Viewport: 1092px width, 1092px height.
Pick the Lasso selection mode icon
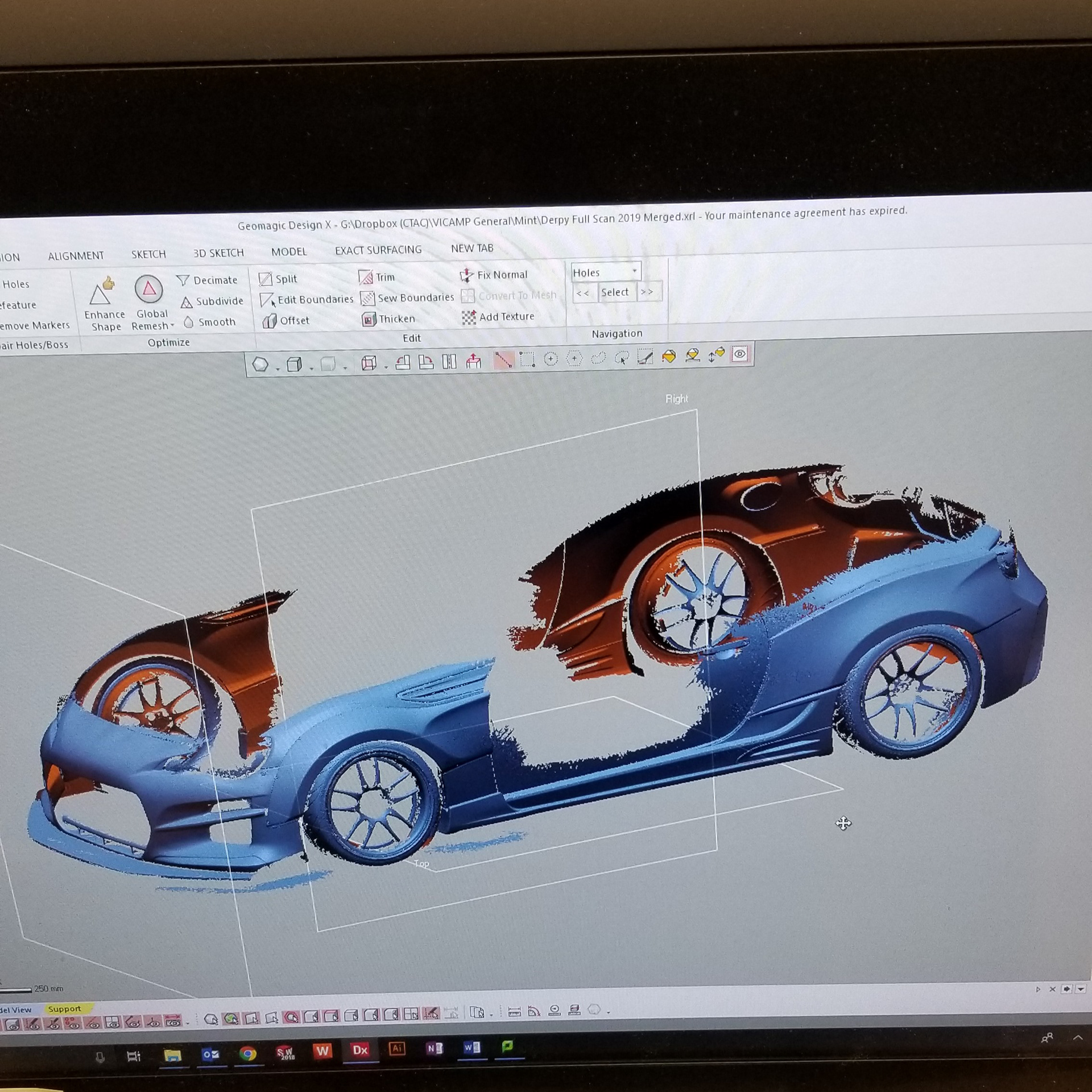(598, 358)
